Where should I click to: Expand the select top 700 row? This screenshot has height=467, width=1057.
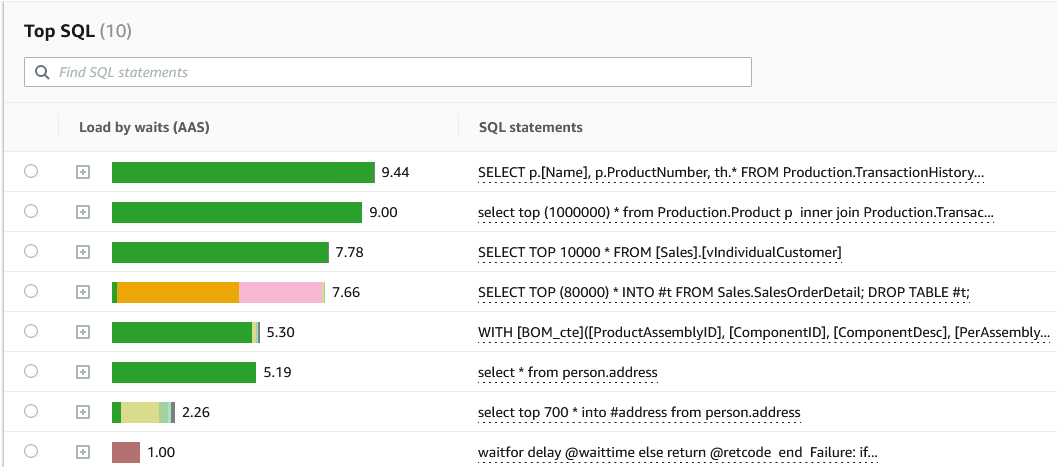point(84,412)
